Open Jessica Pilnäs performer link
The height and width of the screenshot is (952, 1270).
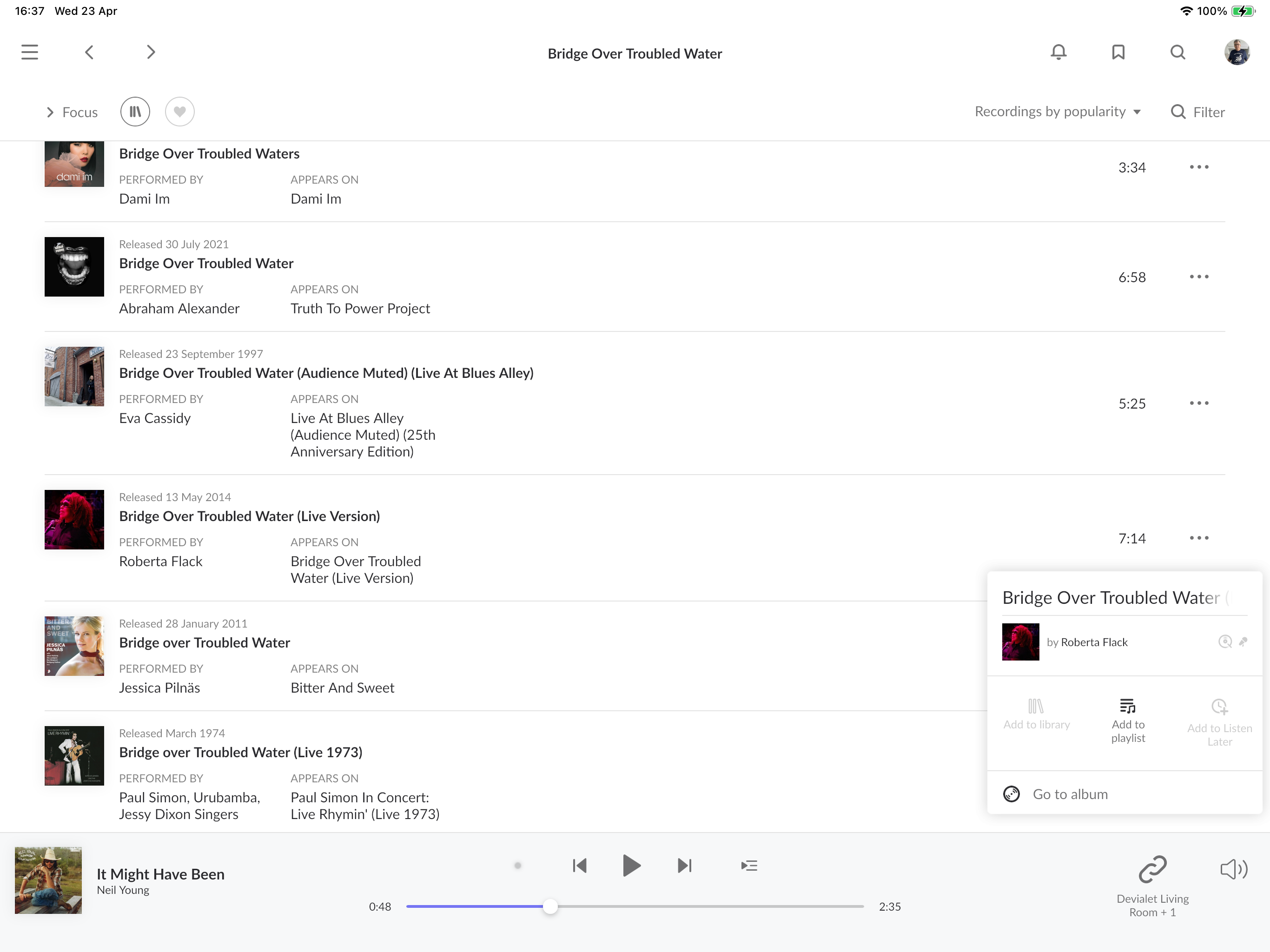coord(159,688)
